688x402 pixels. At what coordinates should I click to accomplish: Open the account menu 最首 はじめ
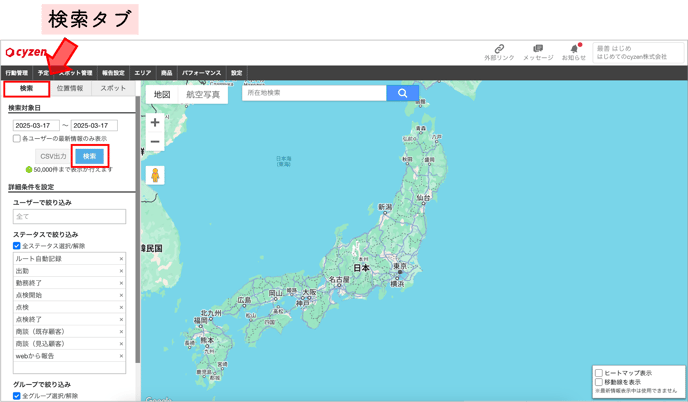click(x=638, y=53)
